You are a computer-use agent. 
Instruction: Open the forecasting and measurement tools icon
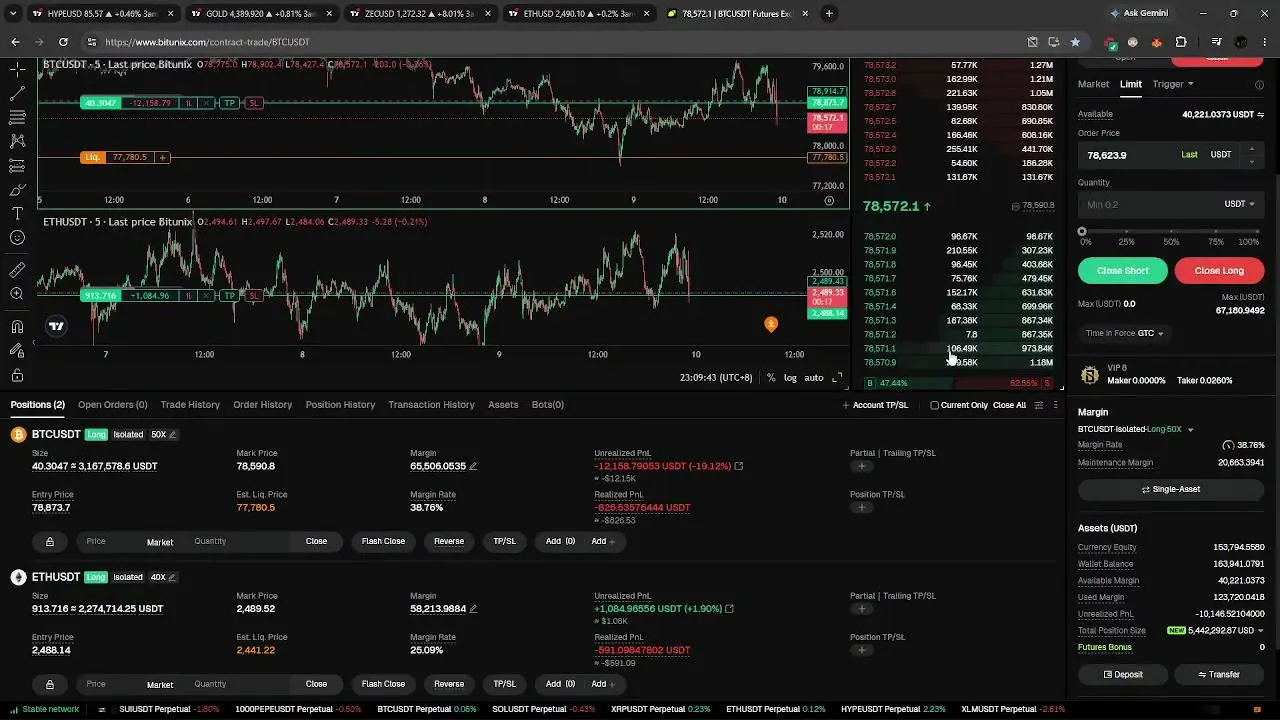pyautogui.click(x=17, y=166)
